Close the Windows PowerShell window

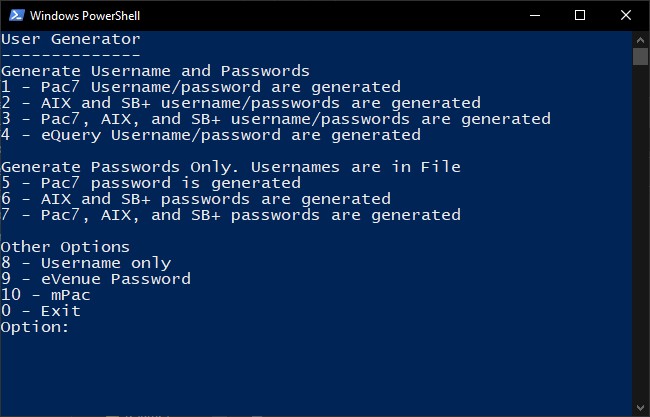click(626, 15)
